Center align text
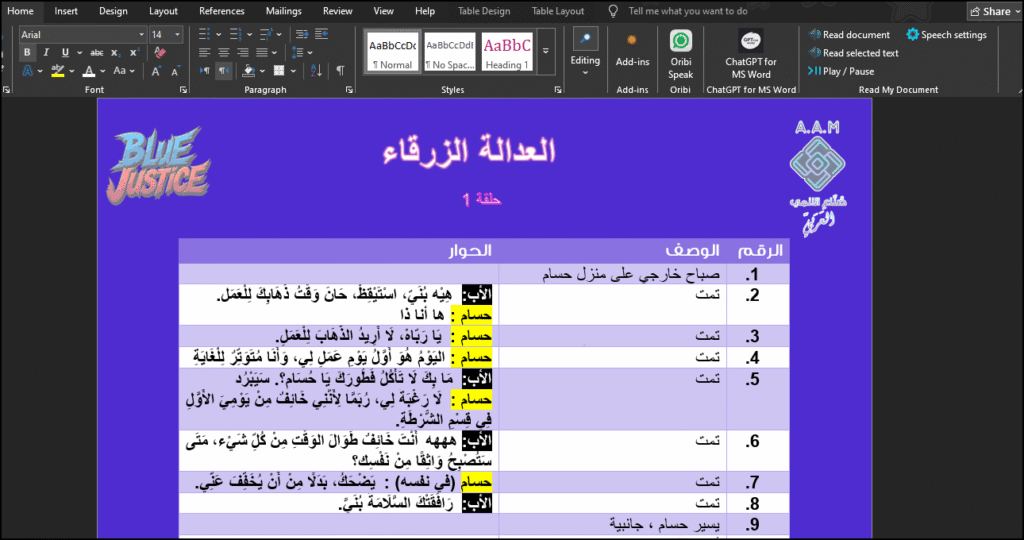The image size is (1024, 540). (x=224, y=52)
